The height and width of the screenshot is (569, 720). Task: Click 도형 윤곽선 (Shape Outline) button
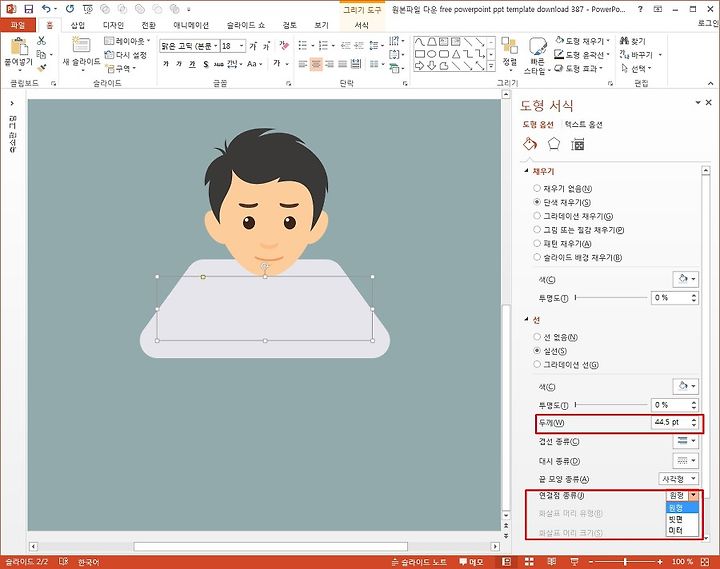click(x=583, y=55)
